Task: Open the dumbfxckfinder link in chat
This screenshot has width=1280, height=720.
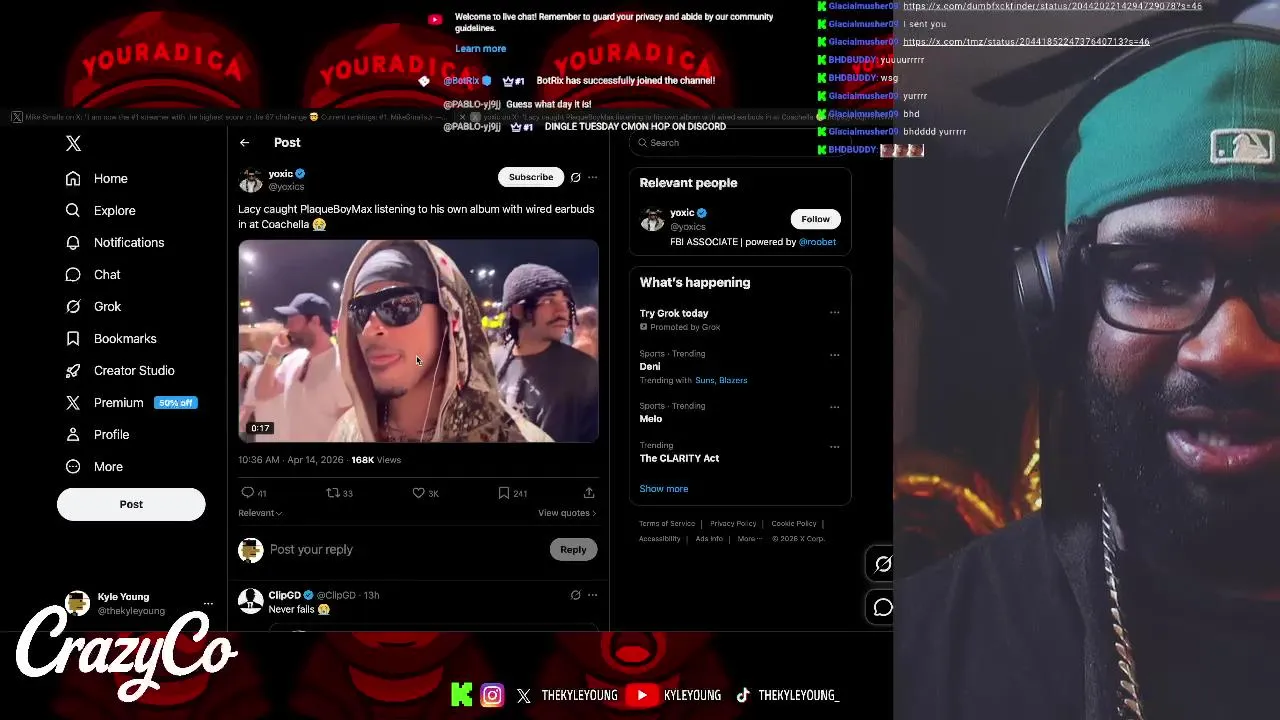Action: click(1052, 6)
